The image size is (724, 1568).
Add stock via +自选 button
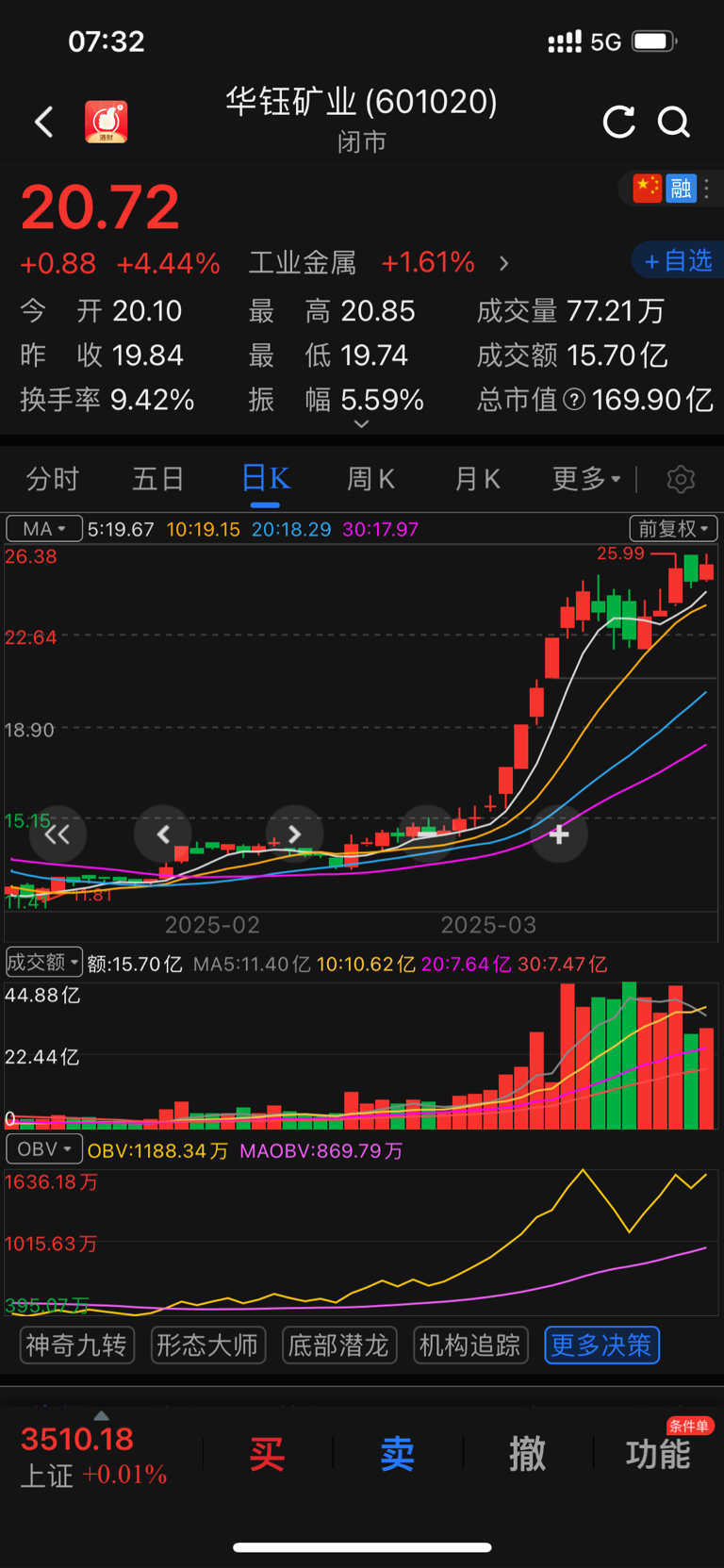(678, 260)
